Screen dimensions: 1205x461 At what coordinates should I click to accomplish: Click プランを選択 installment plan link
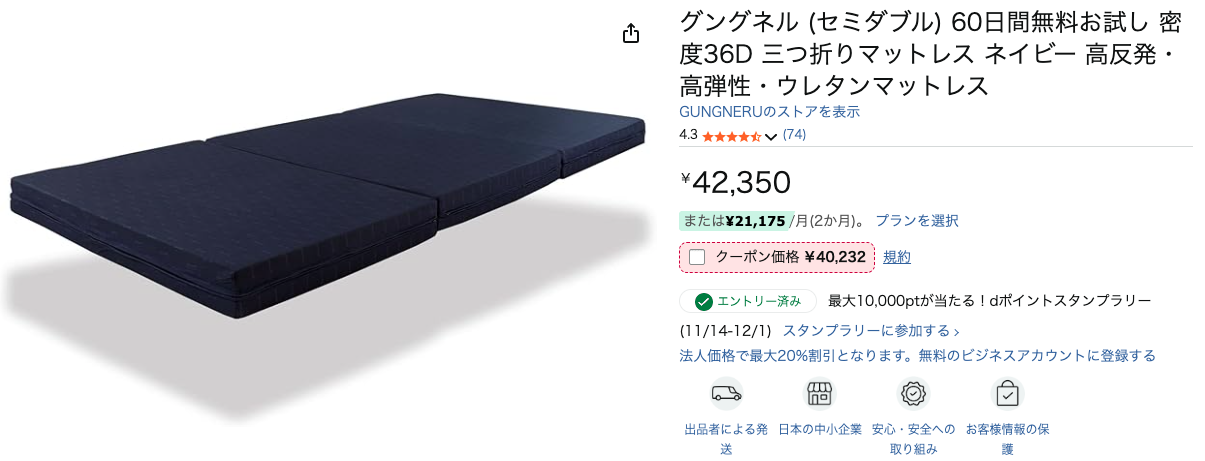coord(917,220)
